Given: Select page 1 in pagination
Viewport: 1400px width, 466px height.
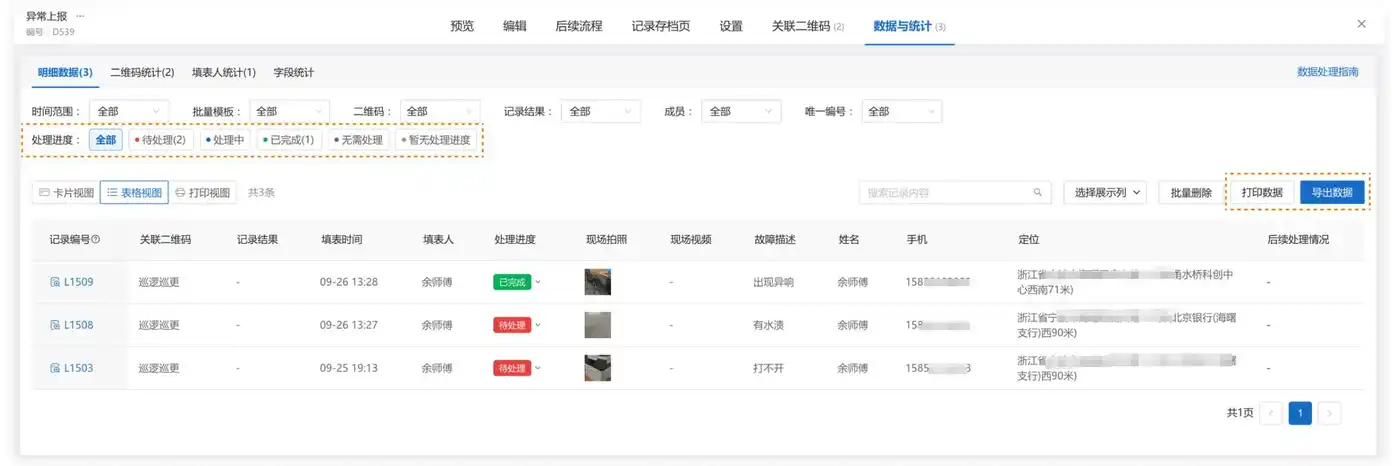Looking at the screenshot, I should [x=1300, y=413].
